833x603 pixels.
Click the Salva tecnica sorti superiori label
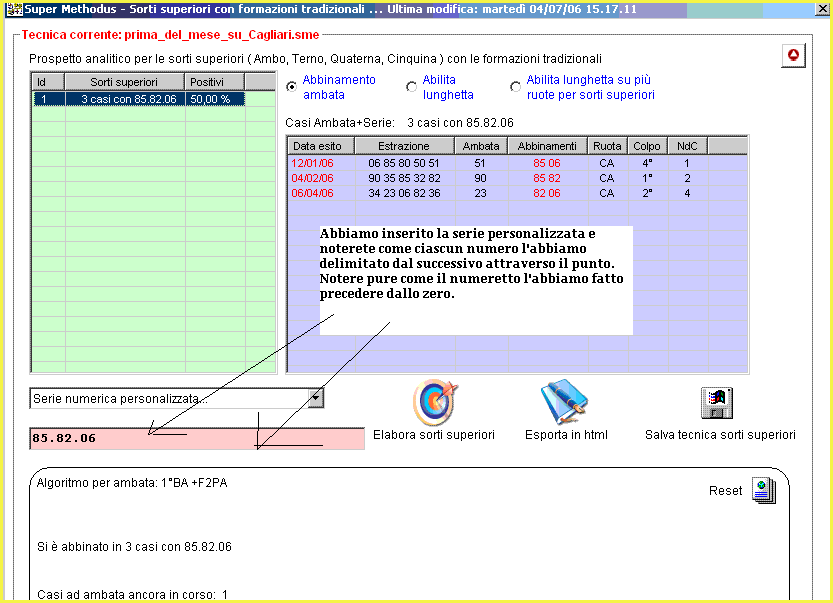720,435
